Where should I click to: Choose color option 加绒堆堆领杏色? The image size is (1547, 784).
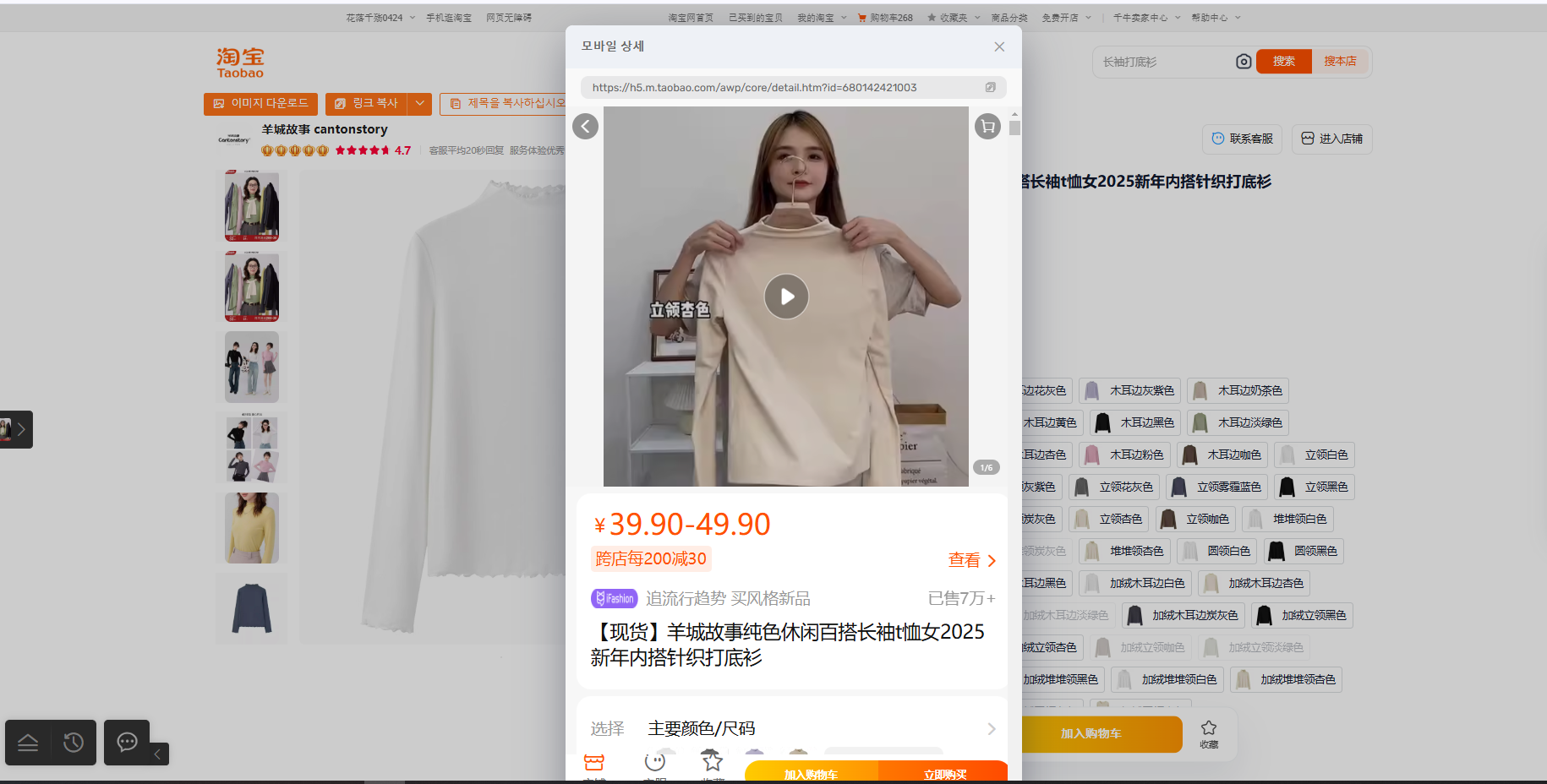1286,679
